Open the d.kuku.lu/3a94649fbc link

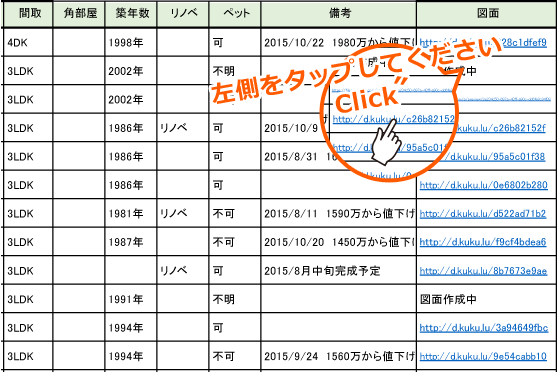(x=484, y=328)
